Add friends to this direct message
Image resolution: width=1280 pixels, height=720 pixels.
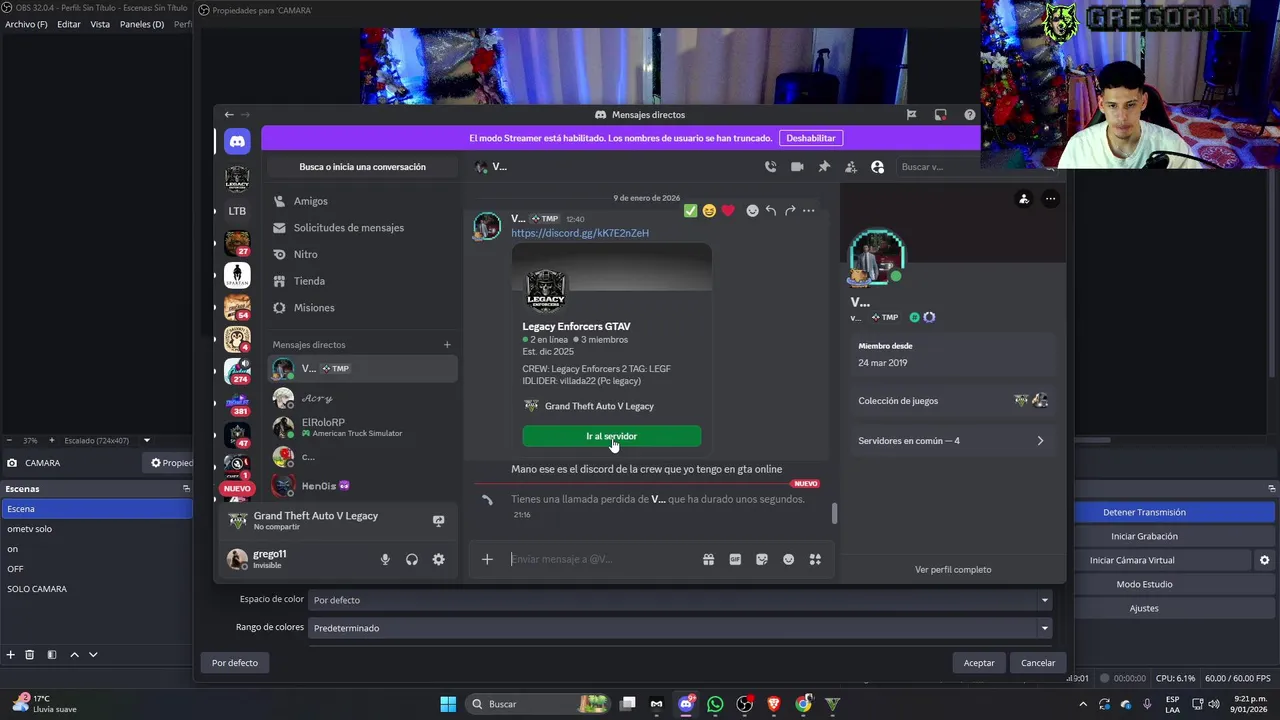pyautogui.click(x=851, y=167)
